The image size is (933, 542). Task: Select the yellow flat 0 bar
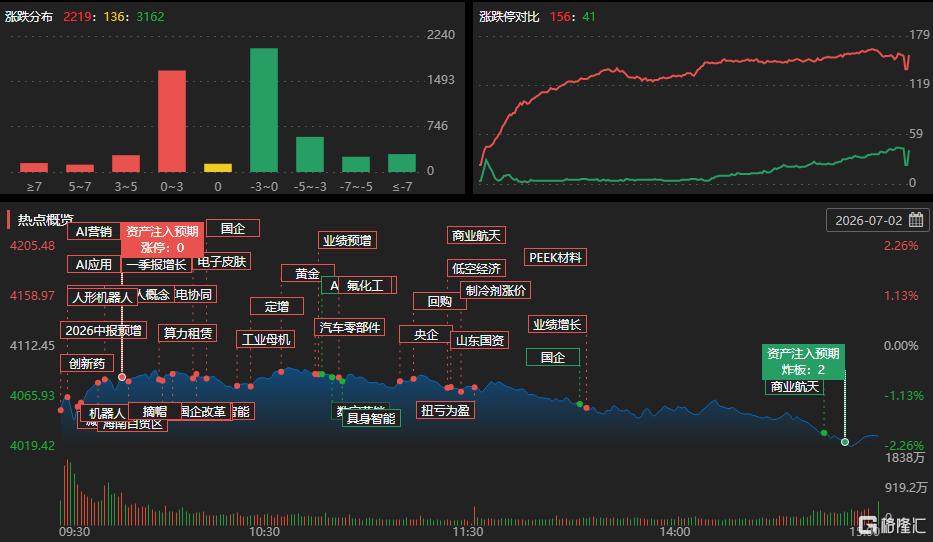pos(218,168)
